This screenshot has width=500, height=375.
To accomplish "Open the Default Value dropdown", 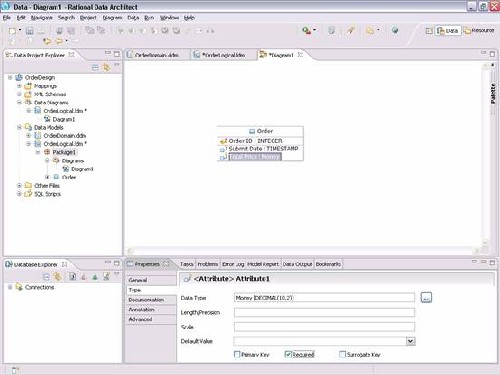I will (410, 341).
